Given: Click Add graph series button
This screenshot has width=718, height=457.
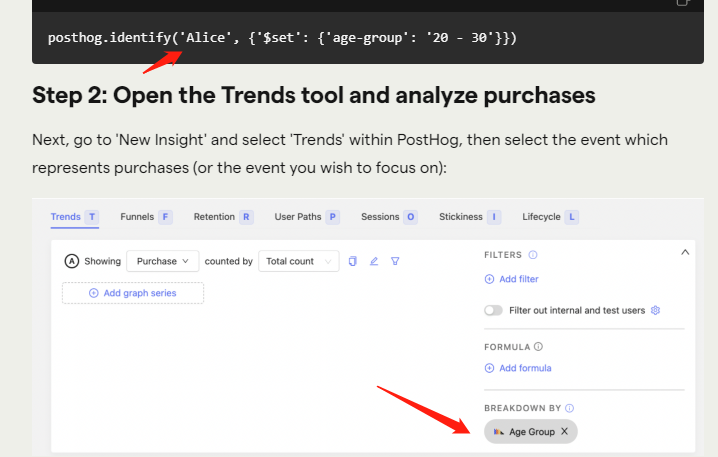Looking at the screenshot, I should tap(133, 293).
